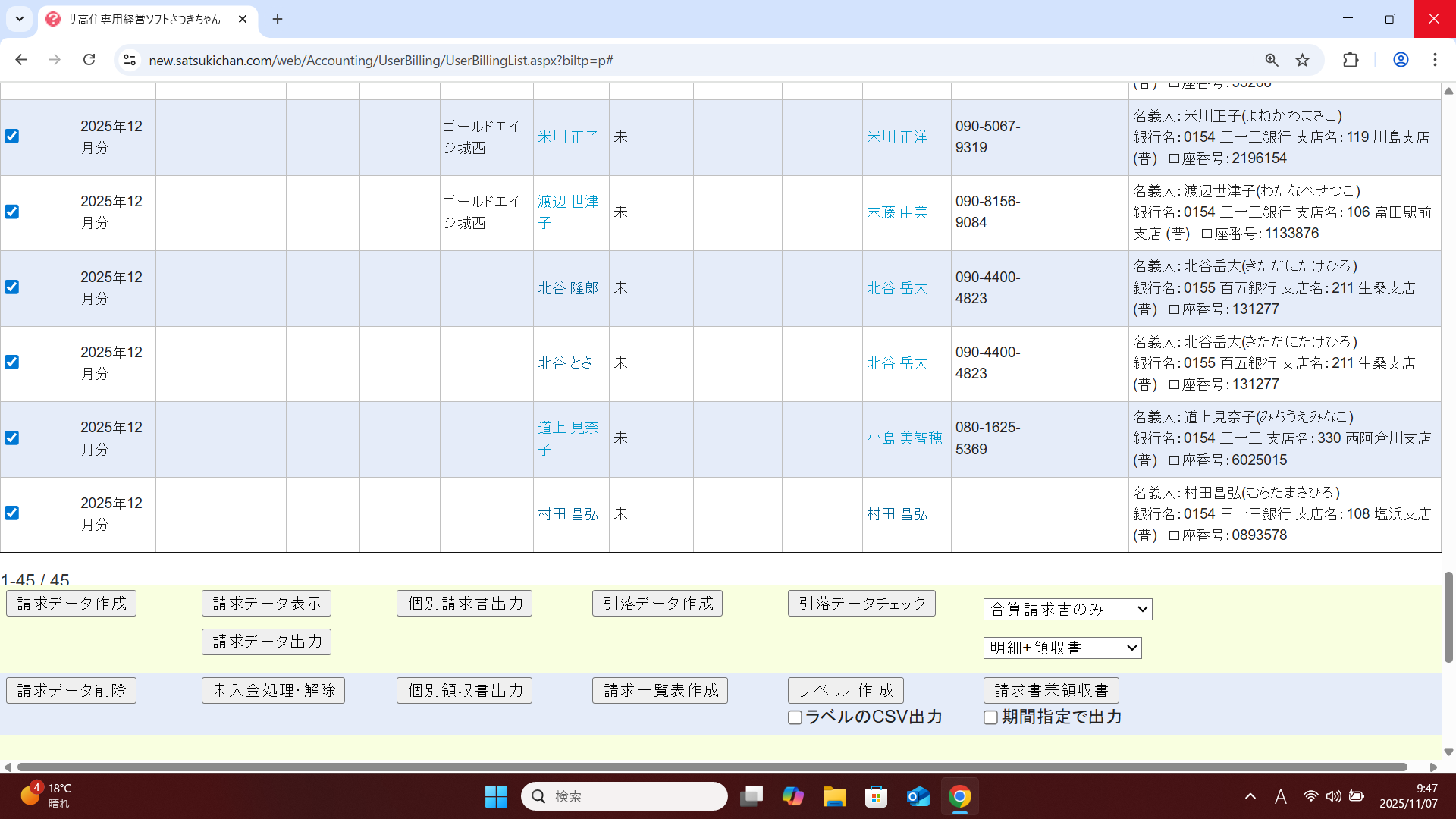The width and height of the screenshot is (1456, 819).
Task: Open the 村田 昌弘 resident link
Action: [568, 514]
